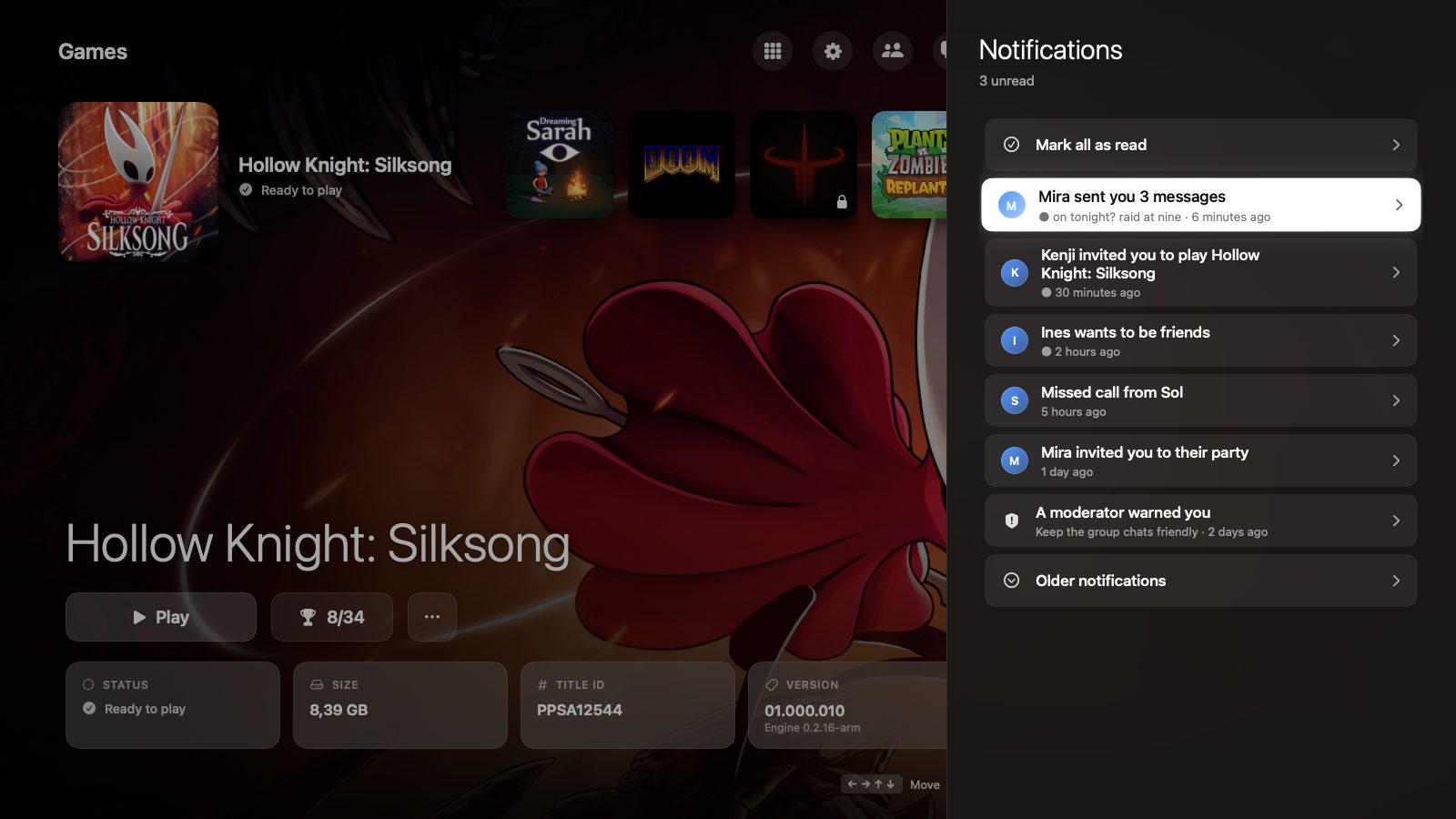1456x819 pixels.
Task: Click the hash icon next to TITLE ID
Action: [542, 684]
